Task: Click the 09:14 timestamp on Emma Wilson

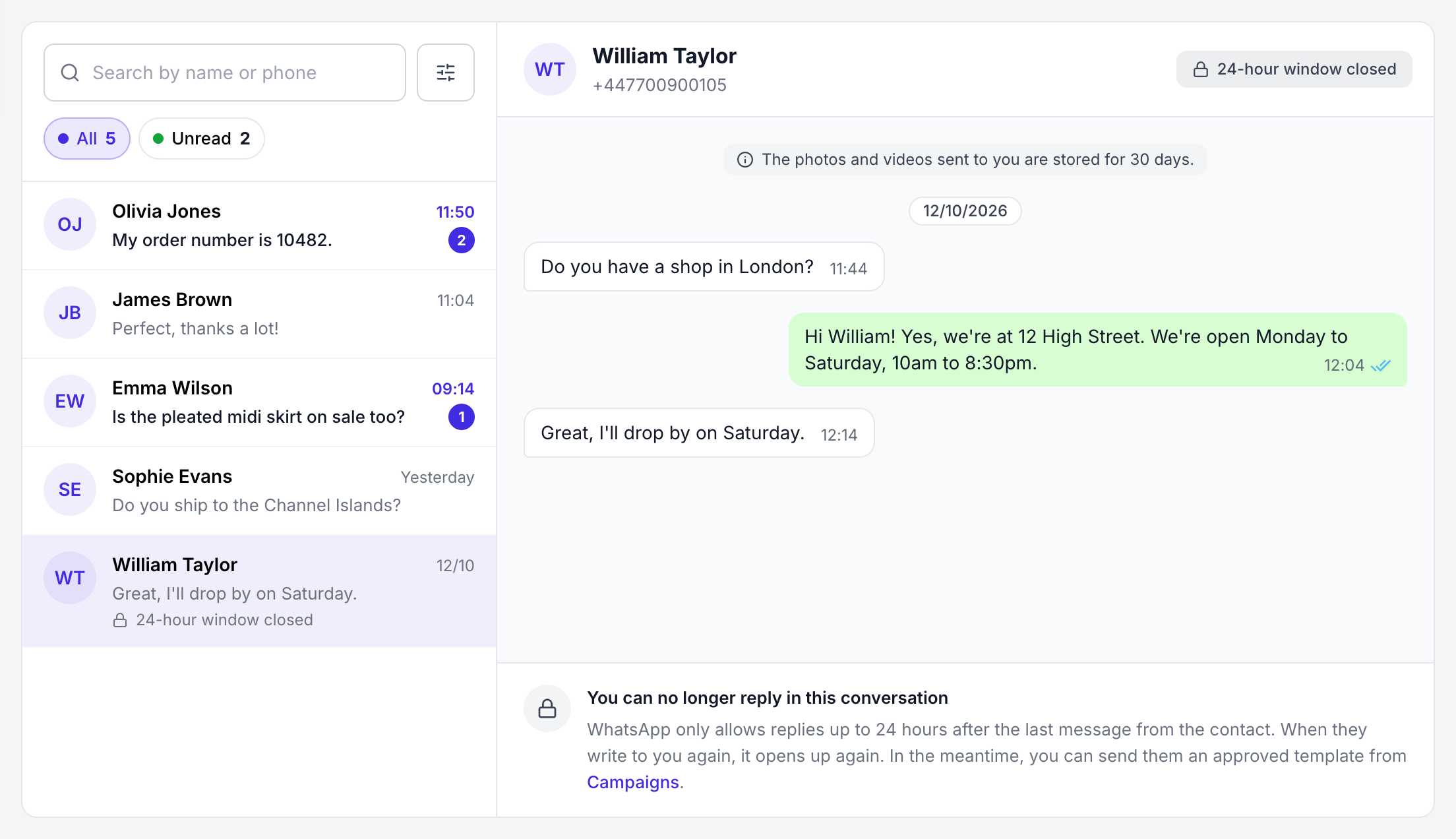Action: tap(453, 388)
